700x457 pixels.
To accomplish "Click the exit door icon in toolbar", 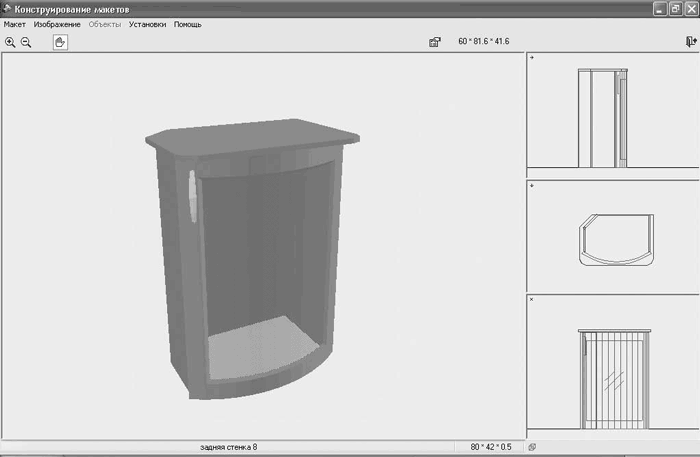I will pos(691,42).
